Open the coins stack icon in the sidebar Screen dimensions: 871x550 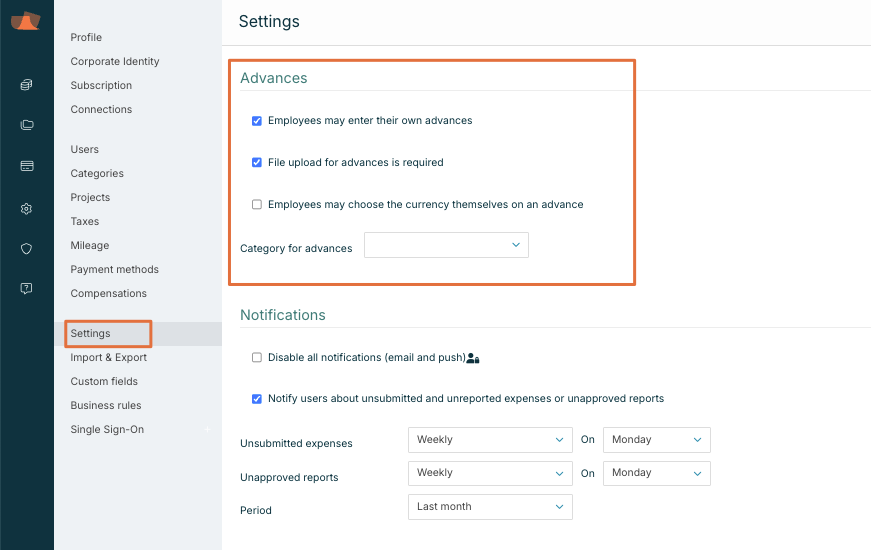pos(27,85)
